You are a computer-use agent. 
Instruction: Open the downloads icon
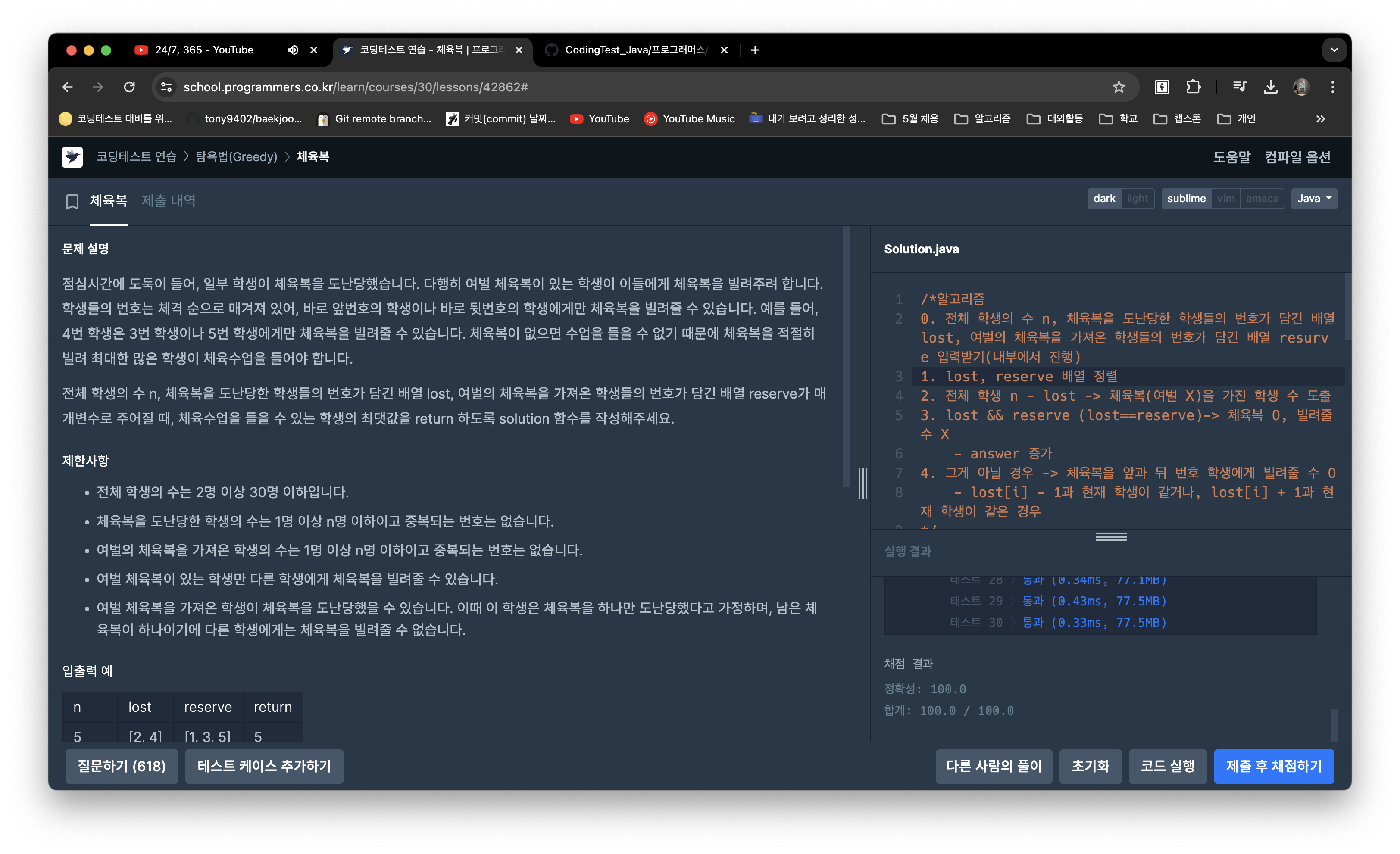[1270, 87]
